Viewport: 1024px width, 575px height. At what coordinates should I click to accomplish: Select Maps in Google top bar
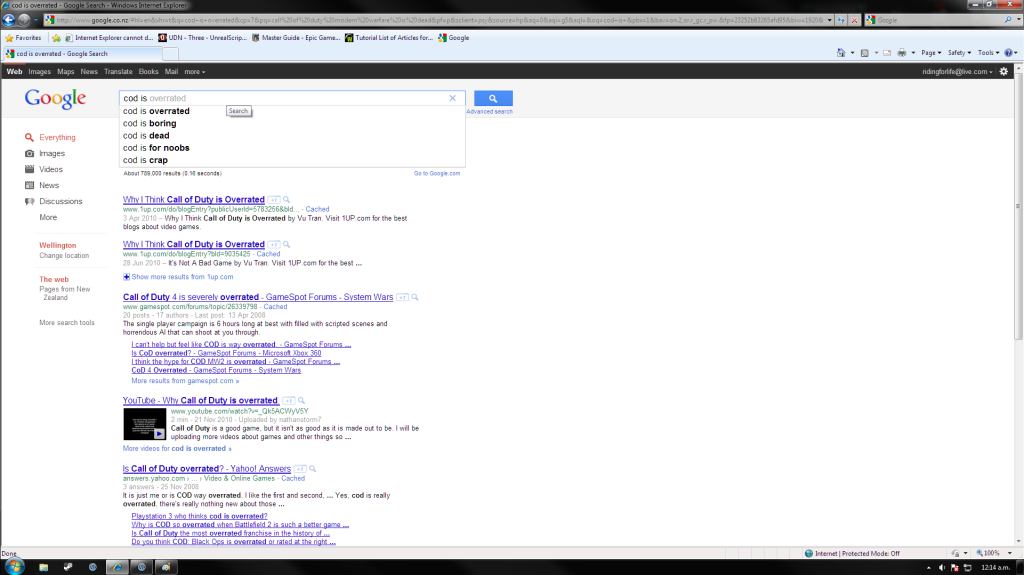click(x=65, y=72)
